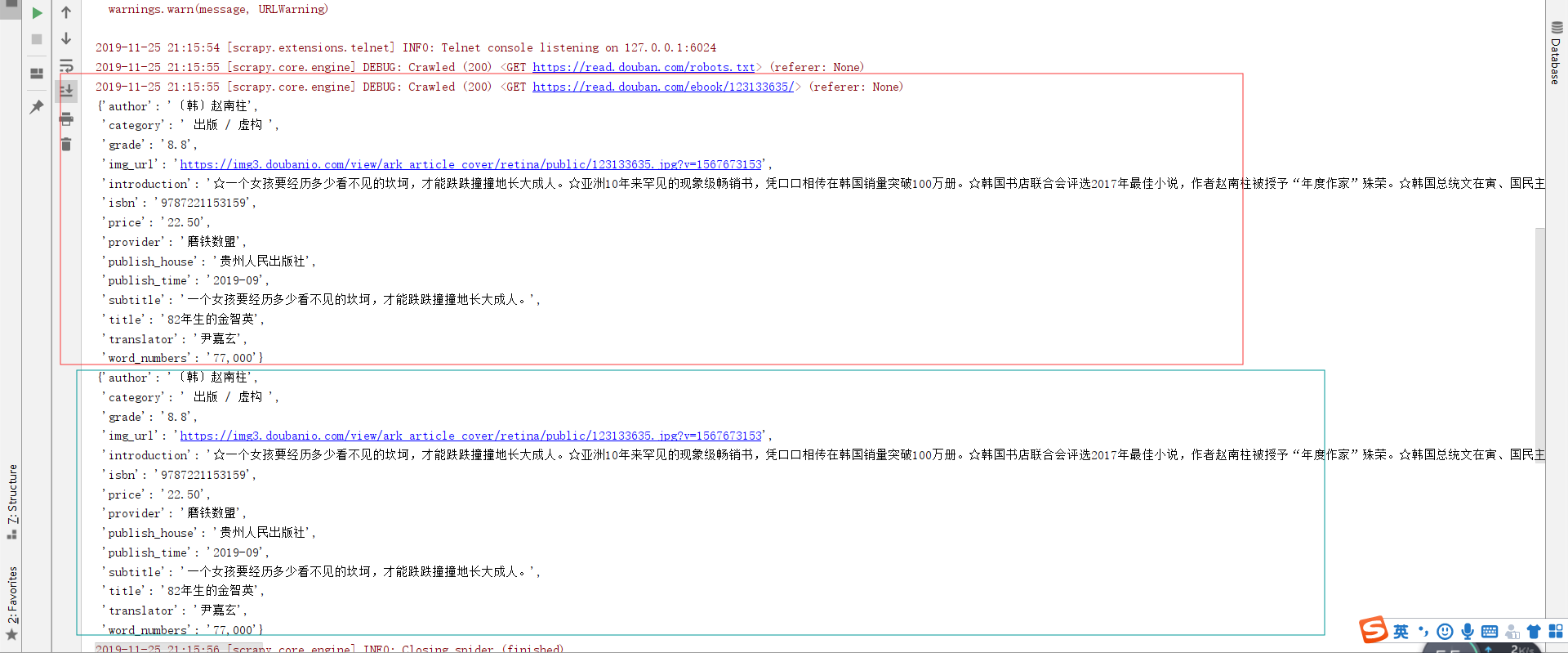Click the gray Stop process square
Screen dimensions: 1568x653
[x=37, y=39]
